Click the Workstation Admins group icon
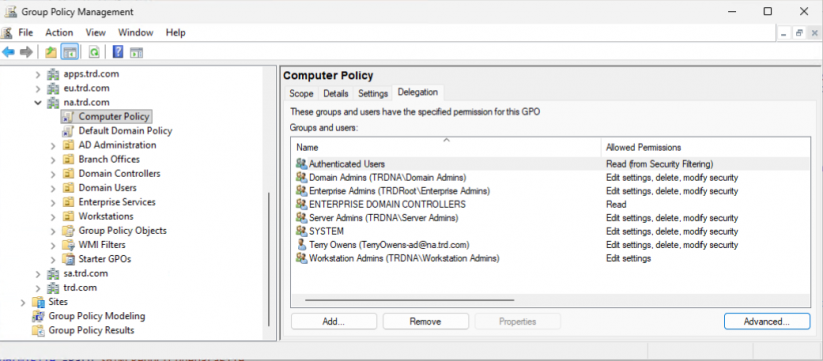The image size is (823, 361). point(301,258)
